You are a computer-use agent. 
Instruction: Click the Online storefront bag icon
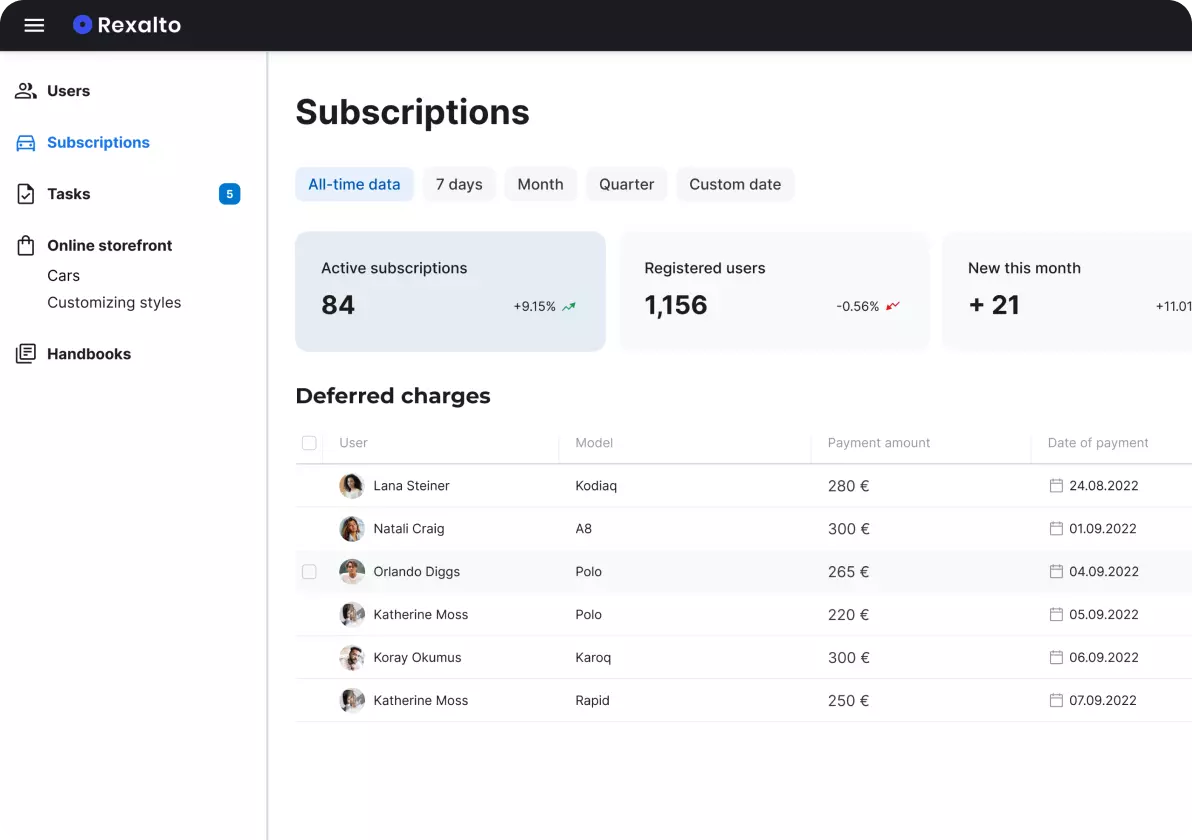tap(26, 246)
